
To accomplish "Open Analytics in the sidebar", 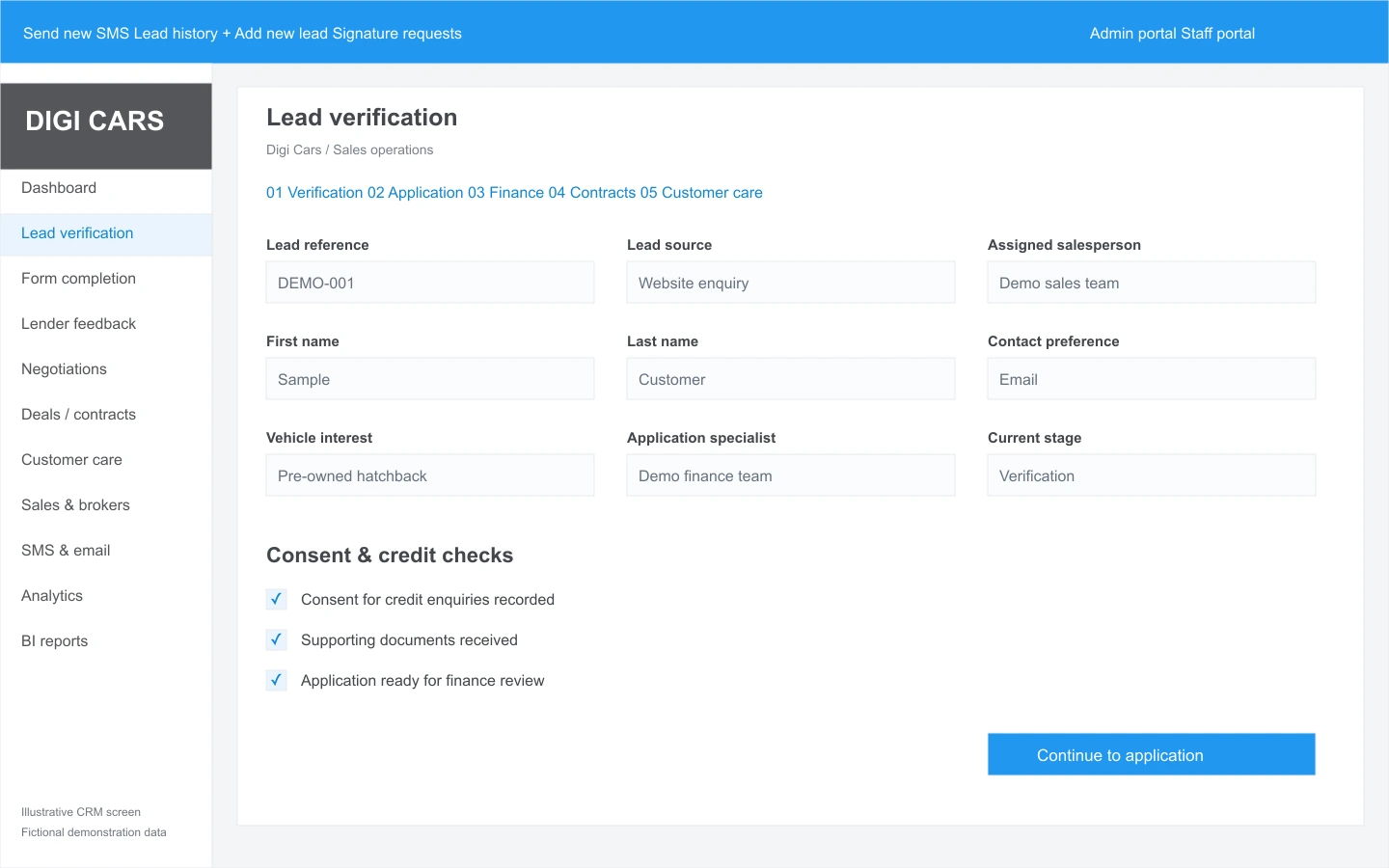I will click(106, 596).
